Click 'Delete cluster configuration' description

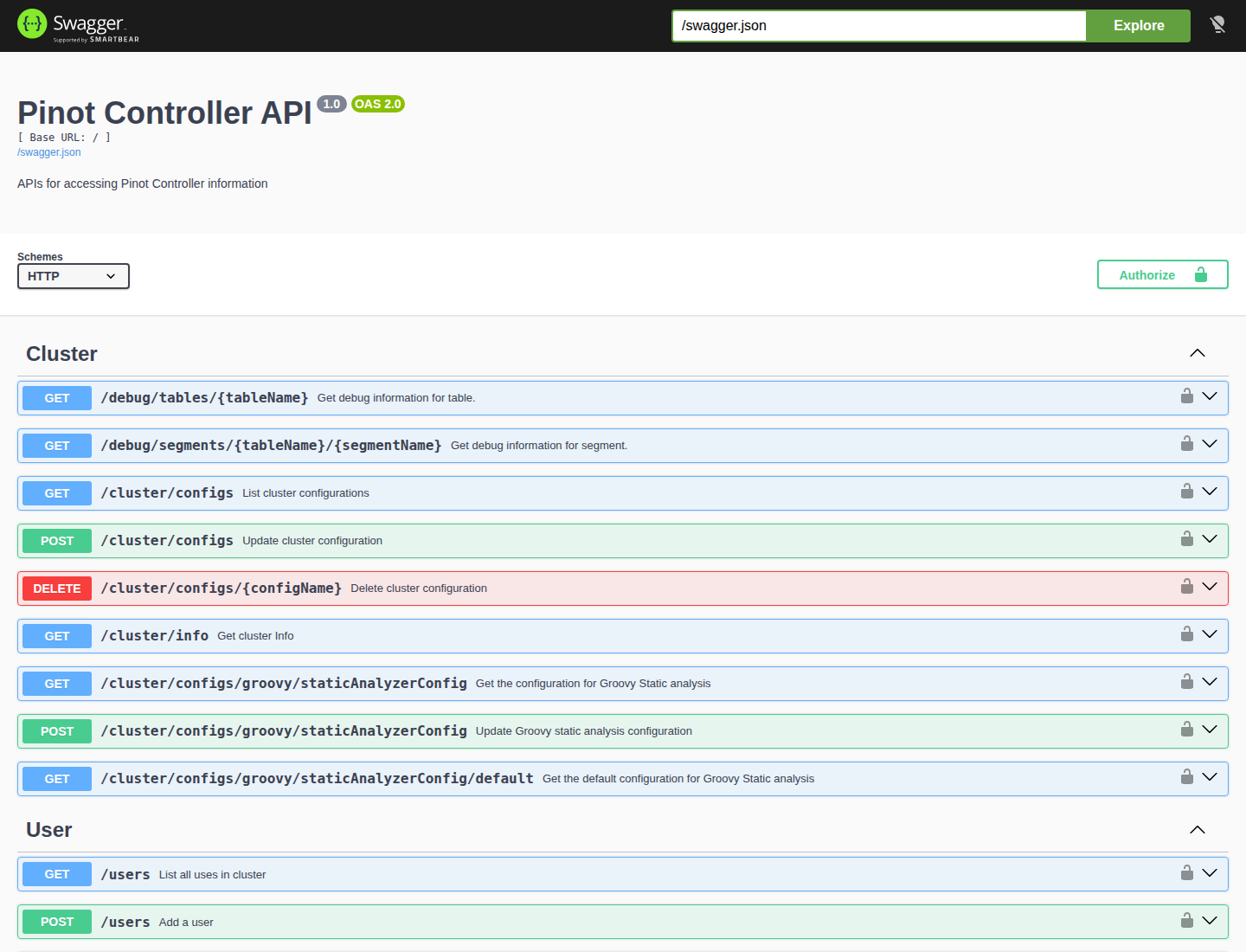(419, 589)
